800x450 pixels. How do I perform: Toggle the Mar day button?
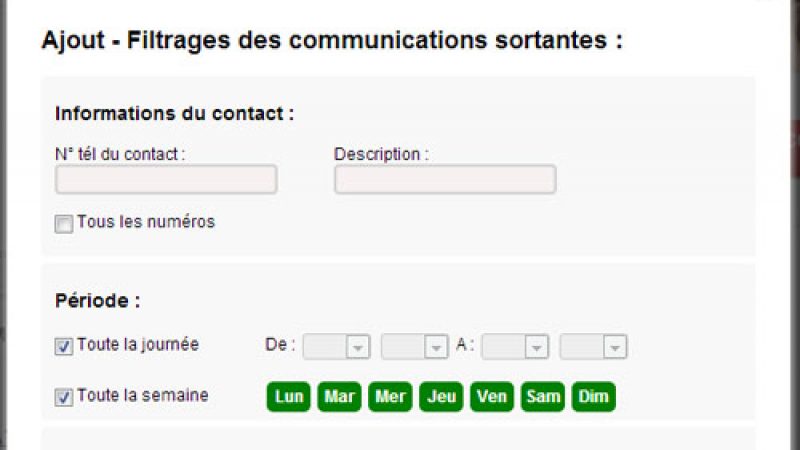tap(340, 397)
